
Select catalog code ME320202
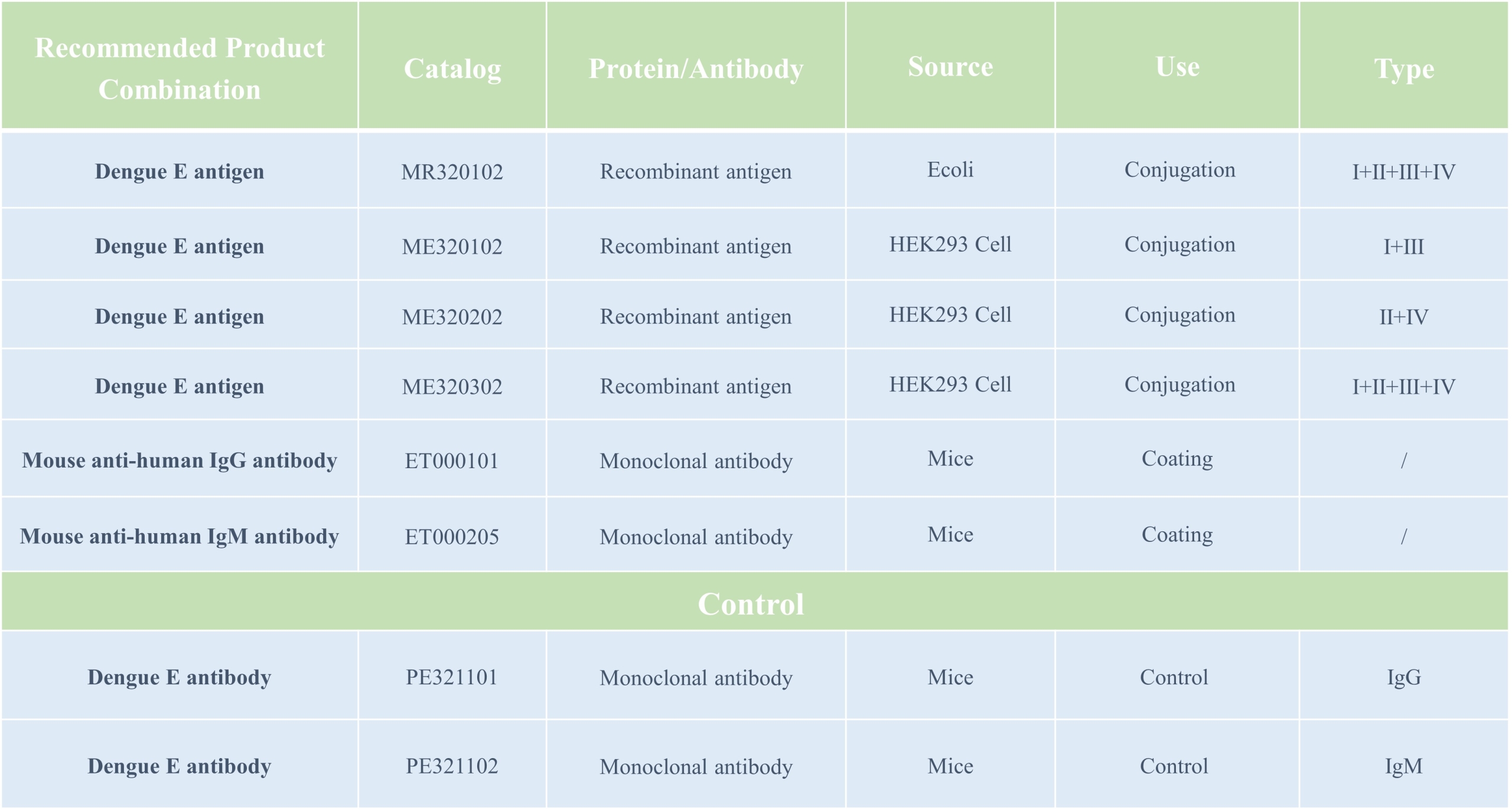[452, 316]
